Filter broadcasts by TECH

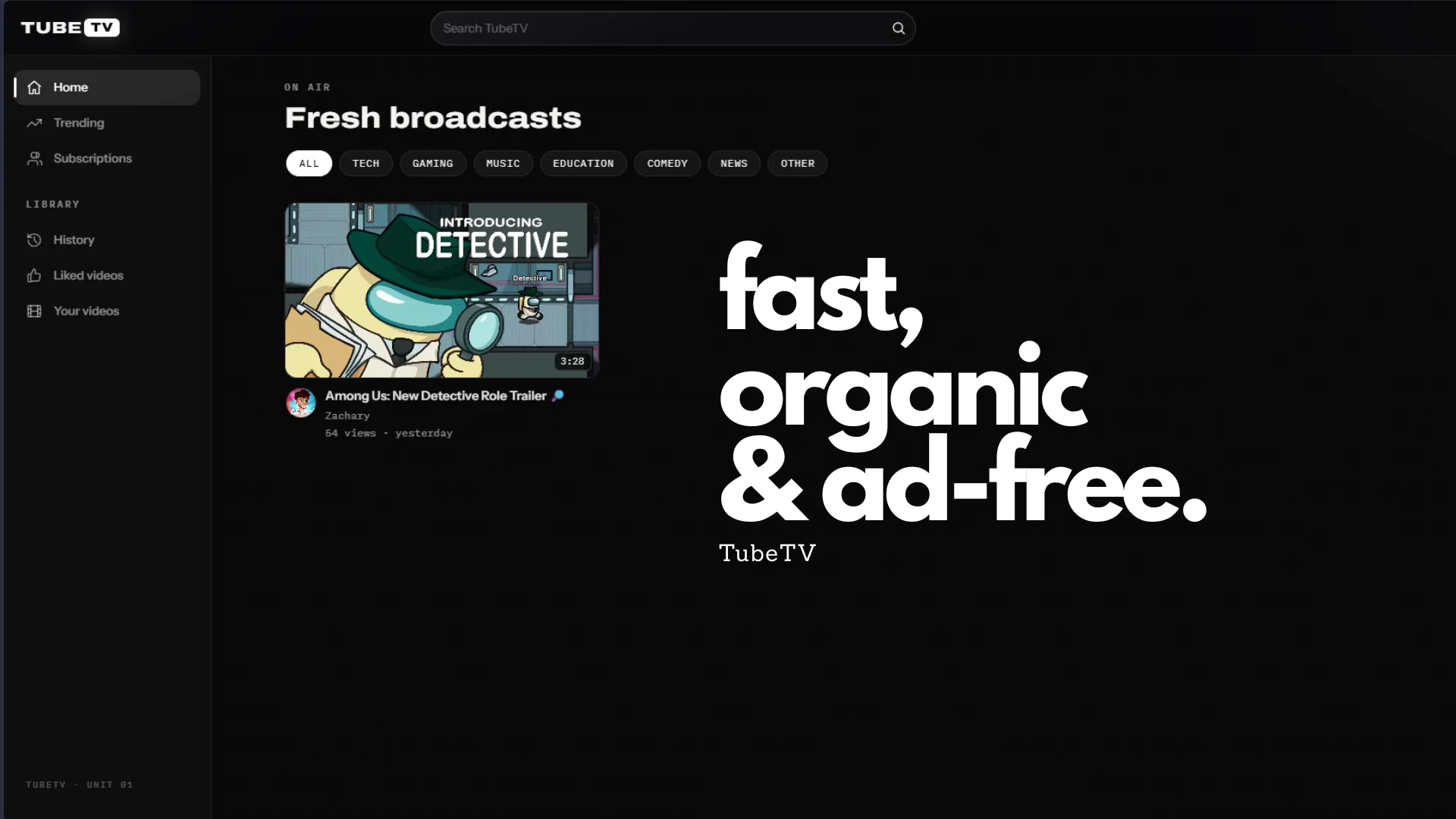[x=366, y=163]
